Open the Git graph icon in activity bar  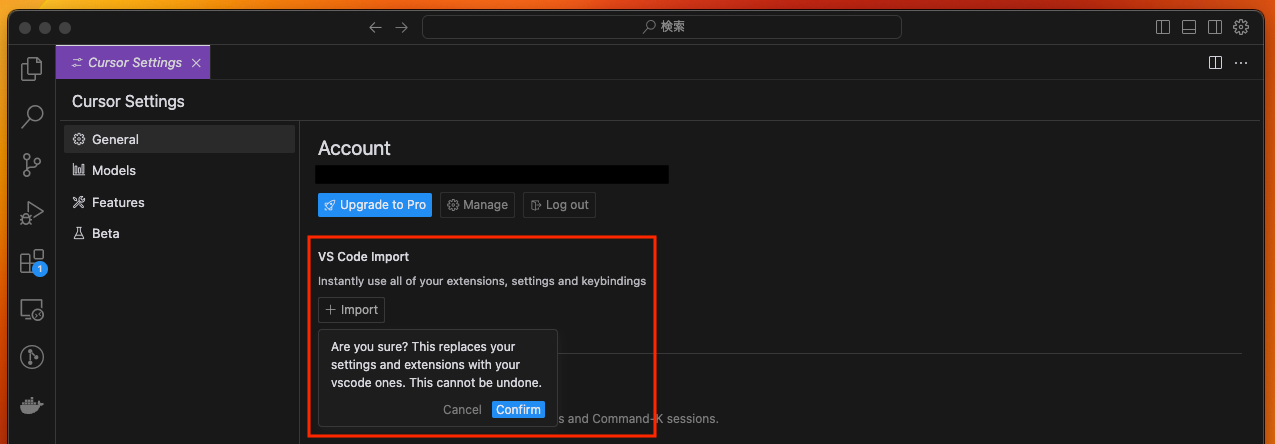(32, 357)
